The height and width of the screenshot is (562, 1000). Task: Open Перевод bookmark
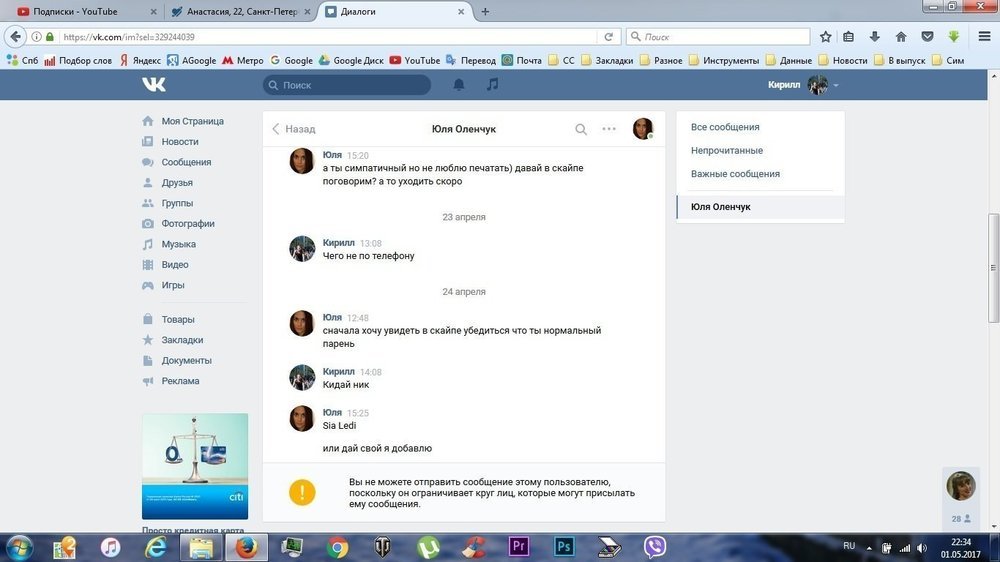click(x=471, y=61)
